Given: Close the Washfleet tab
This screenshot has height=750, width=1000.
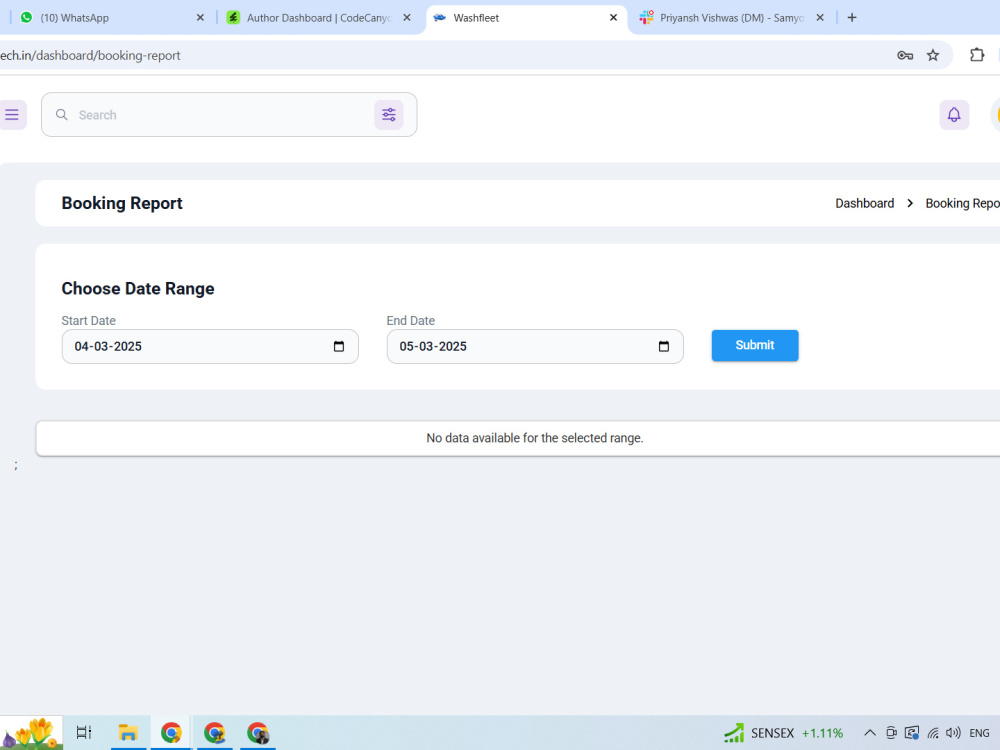Looking at the screenshot, I should pos(614,18).
